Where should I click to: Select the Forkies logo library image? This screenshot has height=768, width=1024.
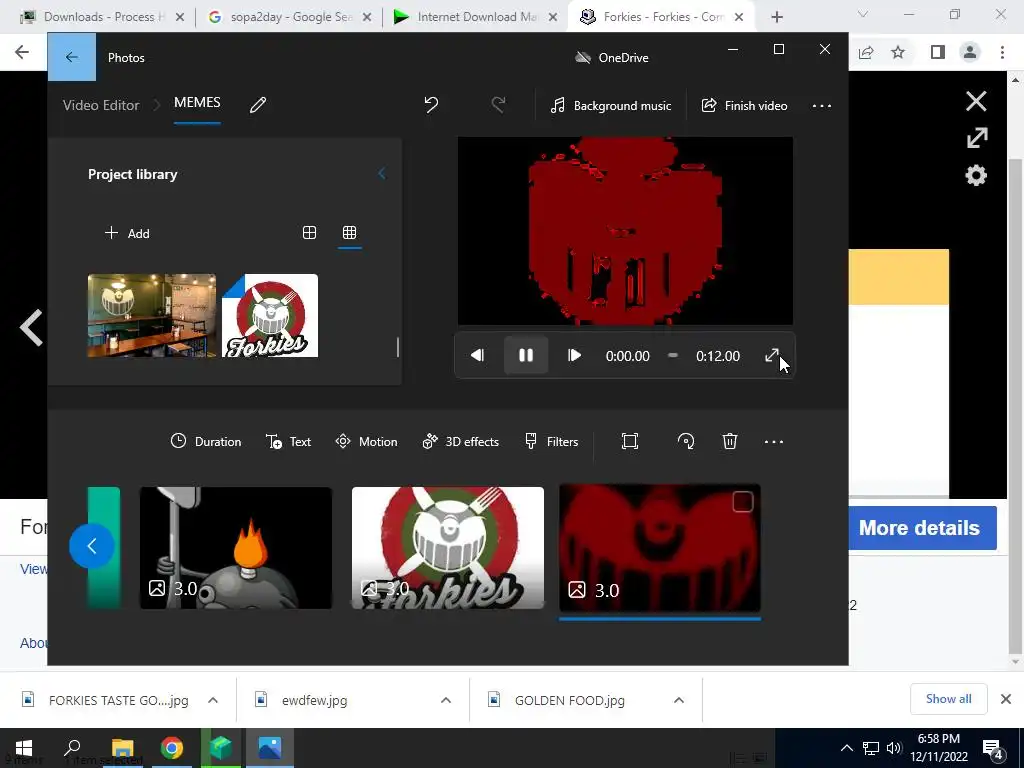tap(270, 315)
